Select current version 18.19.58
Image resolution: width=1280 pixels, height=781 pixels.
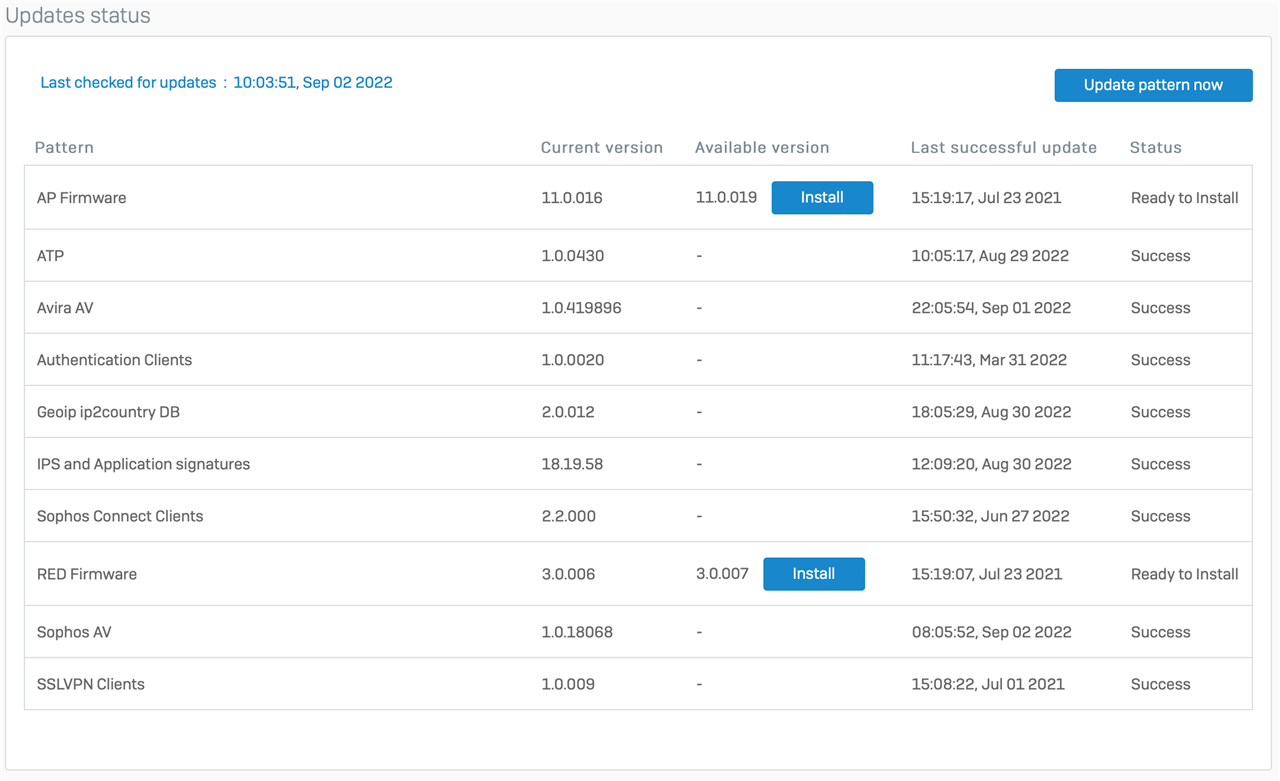click(572, 464)
